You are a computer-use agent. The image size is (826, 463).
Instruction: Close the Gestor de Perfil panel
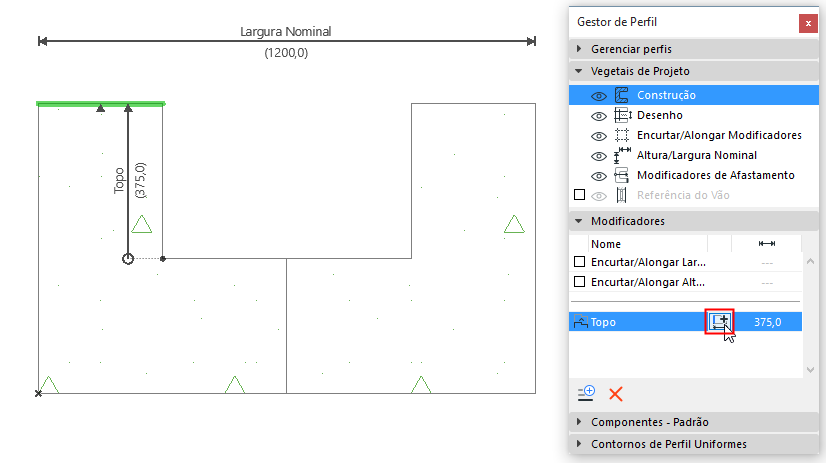coord(808,23)
